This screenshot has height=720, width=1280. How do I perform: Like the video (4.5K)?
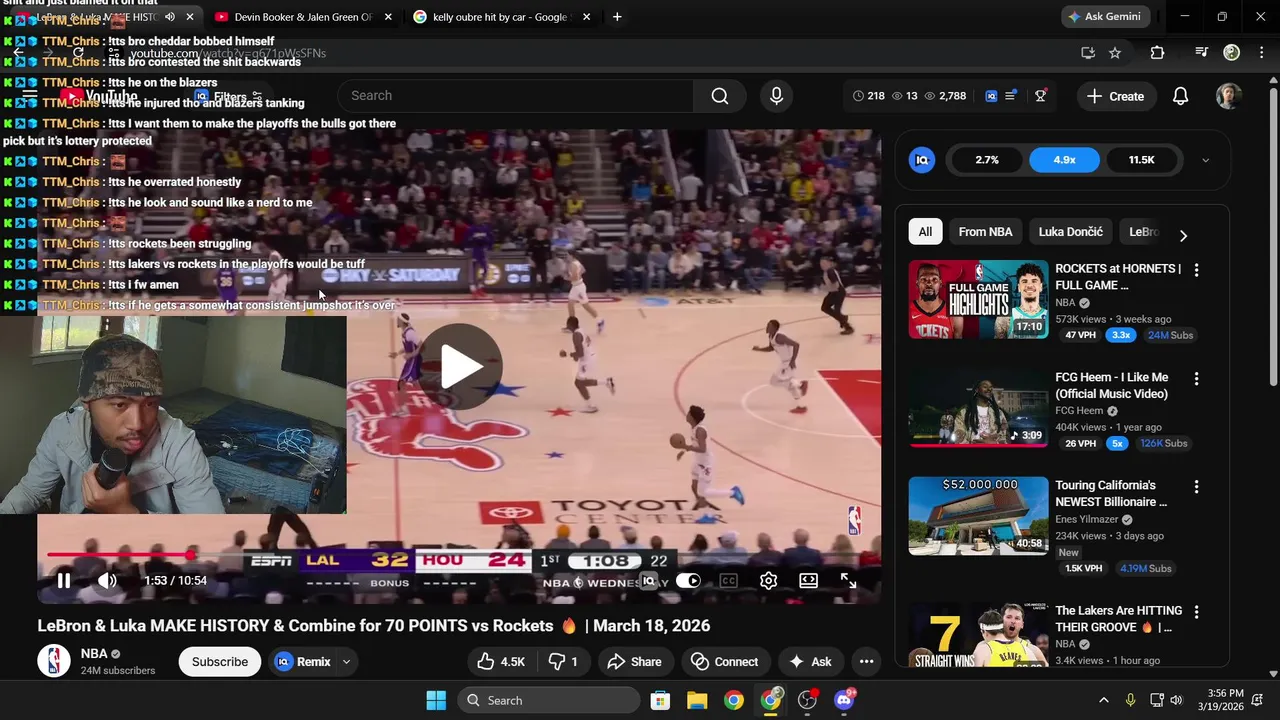point(502,661)
